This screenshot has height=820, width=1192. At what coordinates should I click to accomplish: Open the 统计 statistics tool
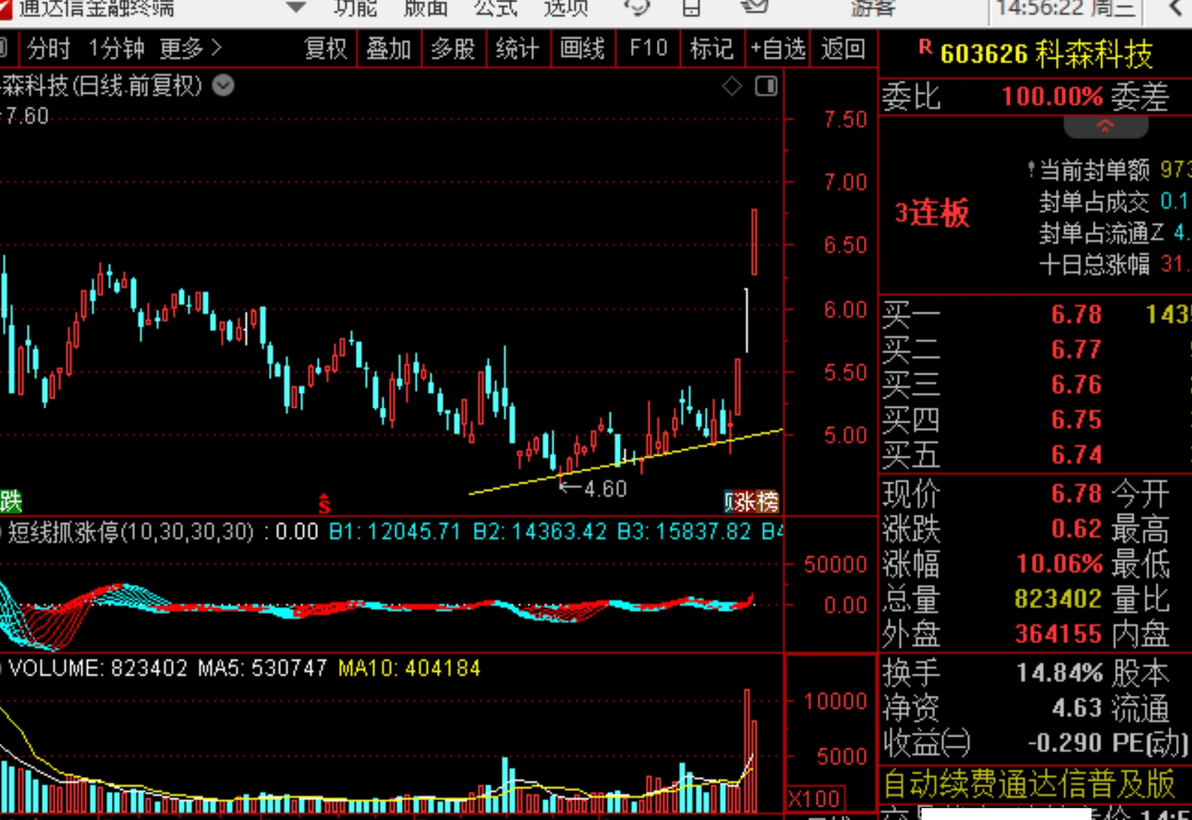(x=517, y=49)
